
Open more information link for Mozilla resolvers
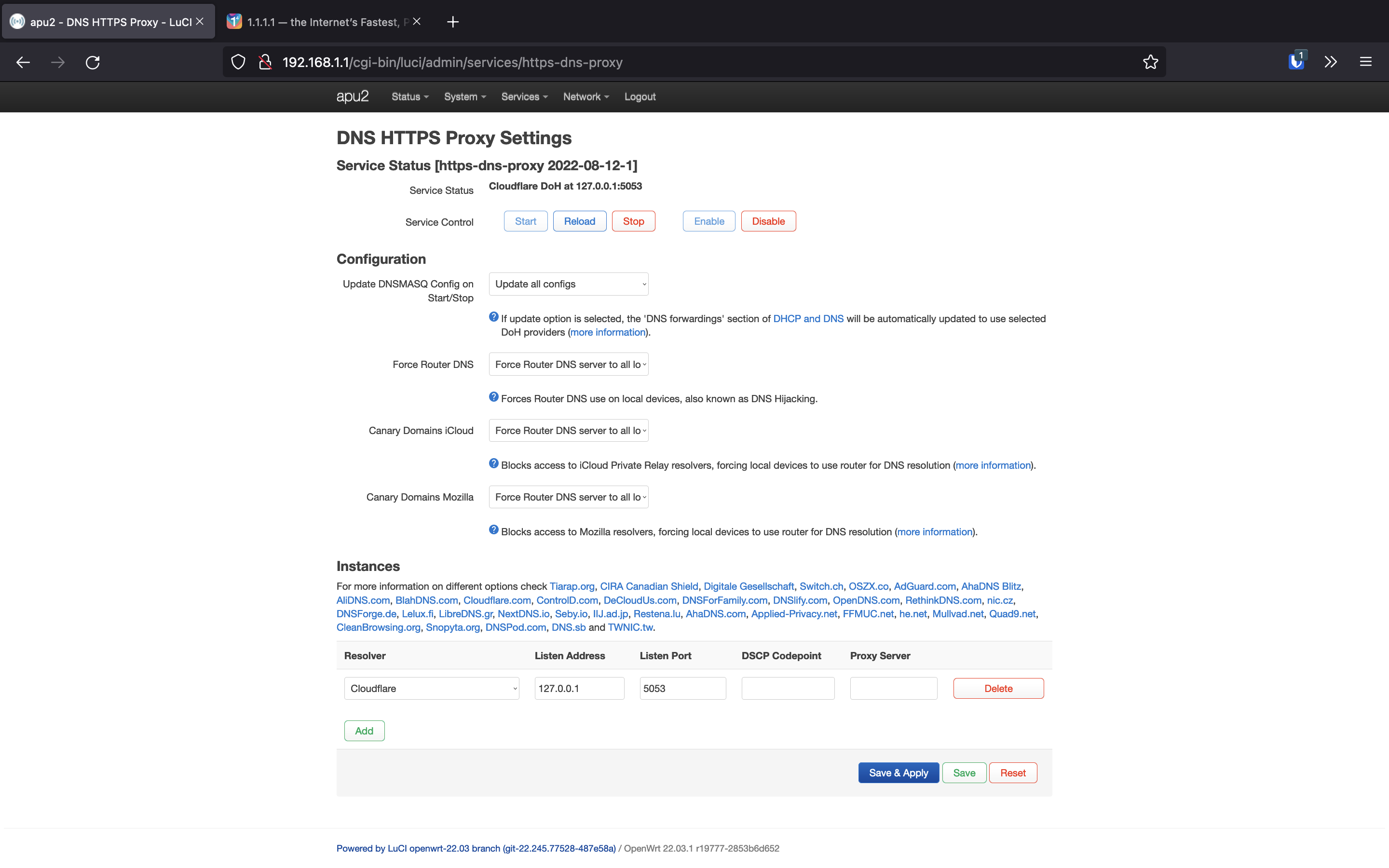coord(935,531)
